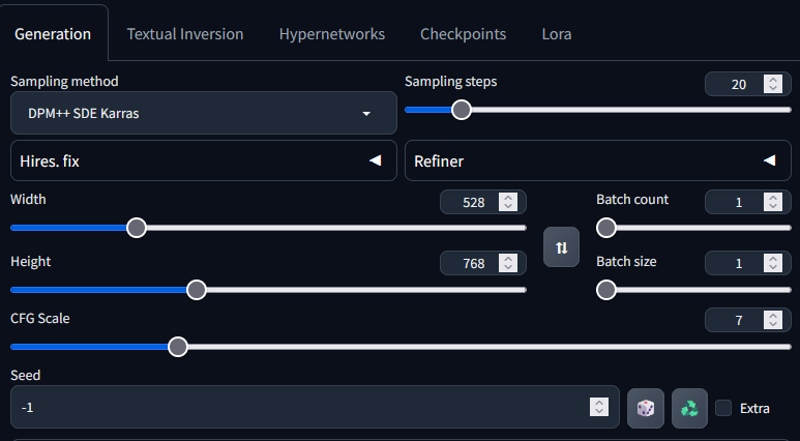Image resolution: width=800 pixels, height=441 pixels.
Task: Increment the Sampling steps stepper arrow
Action: 773,80
